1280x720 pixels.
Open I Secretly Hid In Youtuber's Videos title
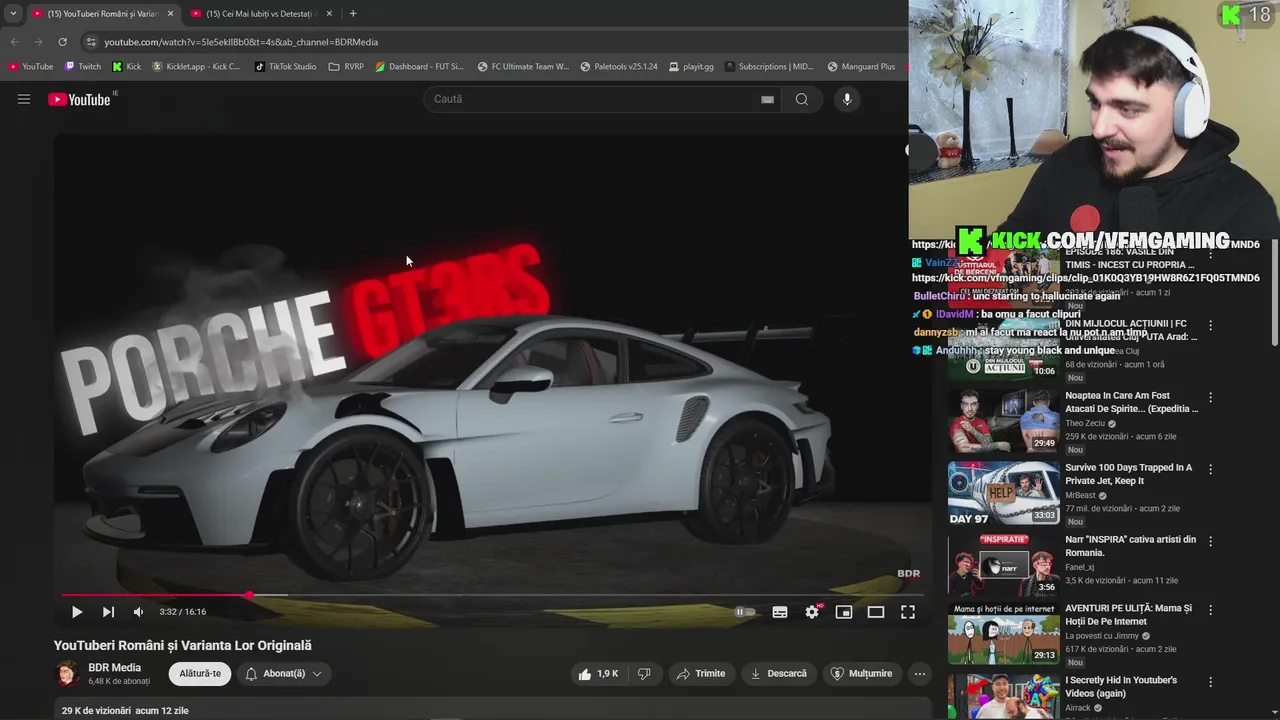[1121, 686]
